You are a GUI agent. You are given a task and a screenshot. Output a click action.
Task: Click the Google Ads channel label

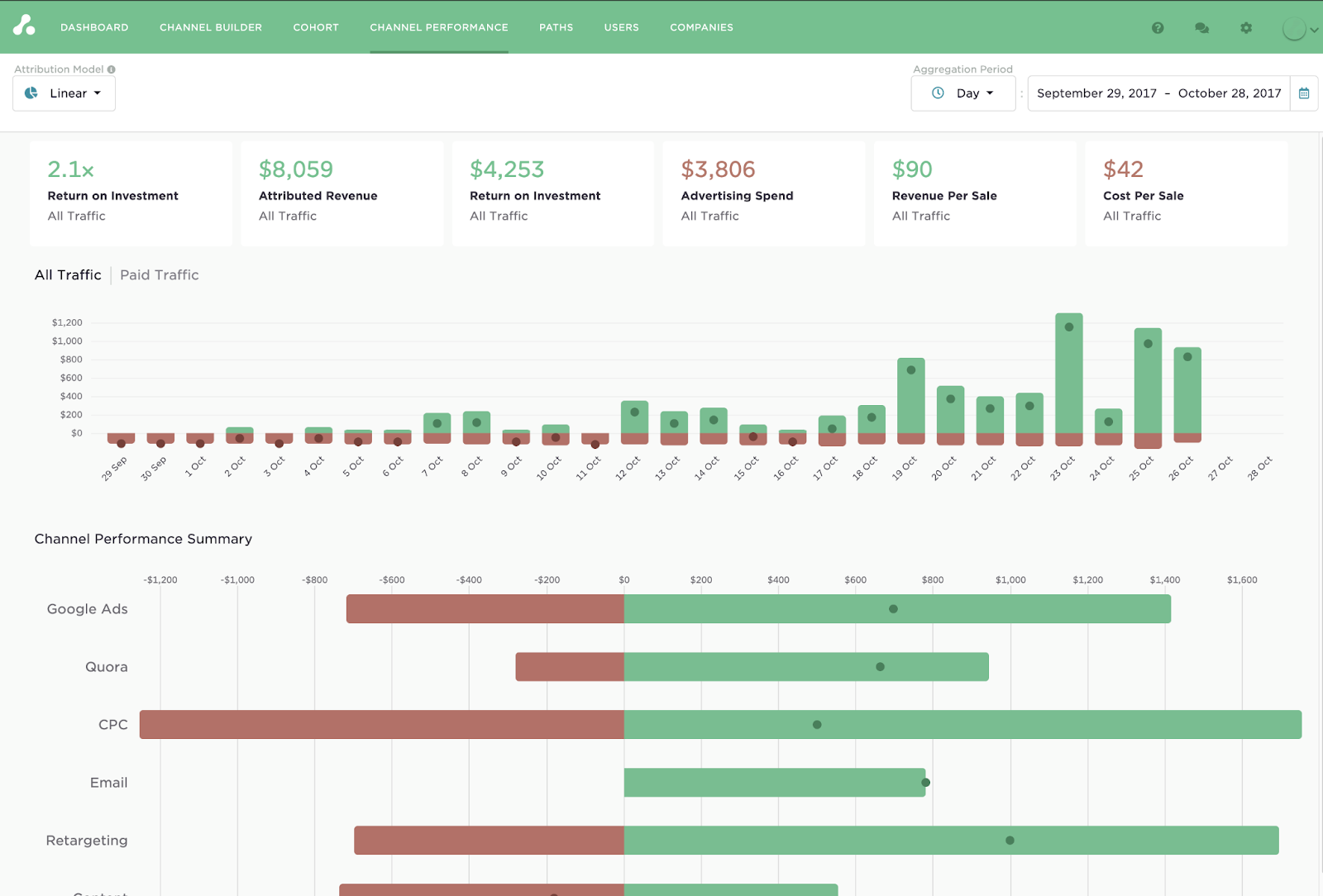[x=87, y=609]
